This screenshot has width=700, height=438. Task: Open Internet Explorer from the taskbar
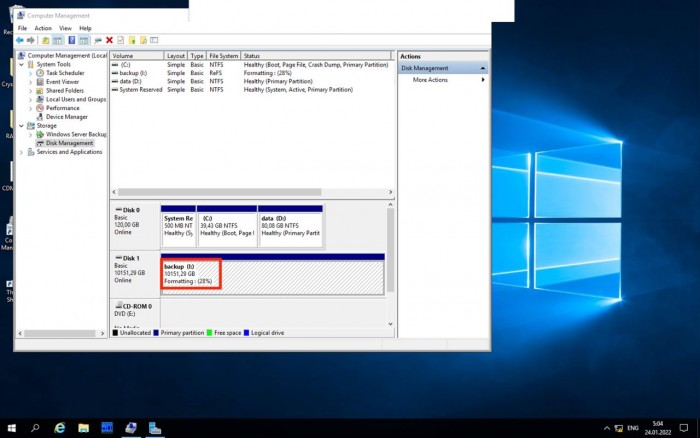59,428
